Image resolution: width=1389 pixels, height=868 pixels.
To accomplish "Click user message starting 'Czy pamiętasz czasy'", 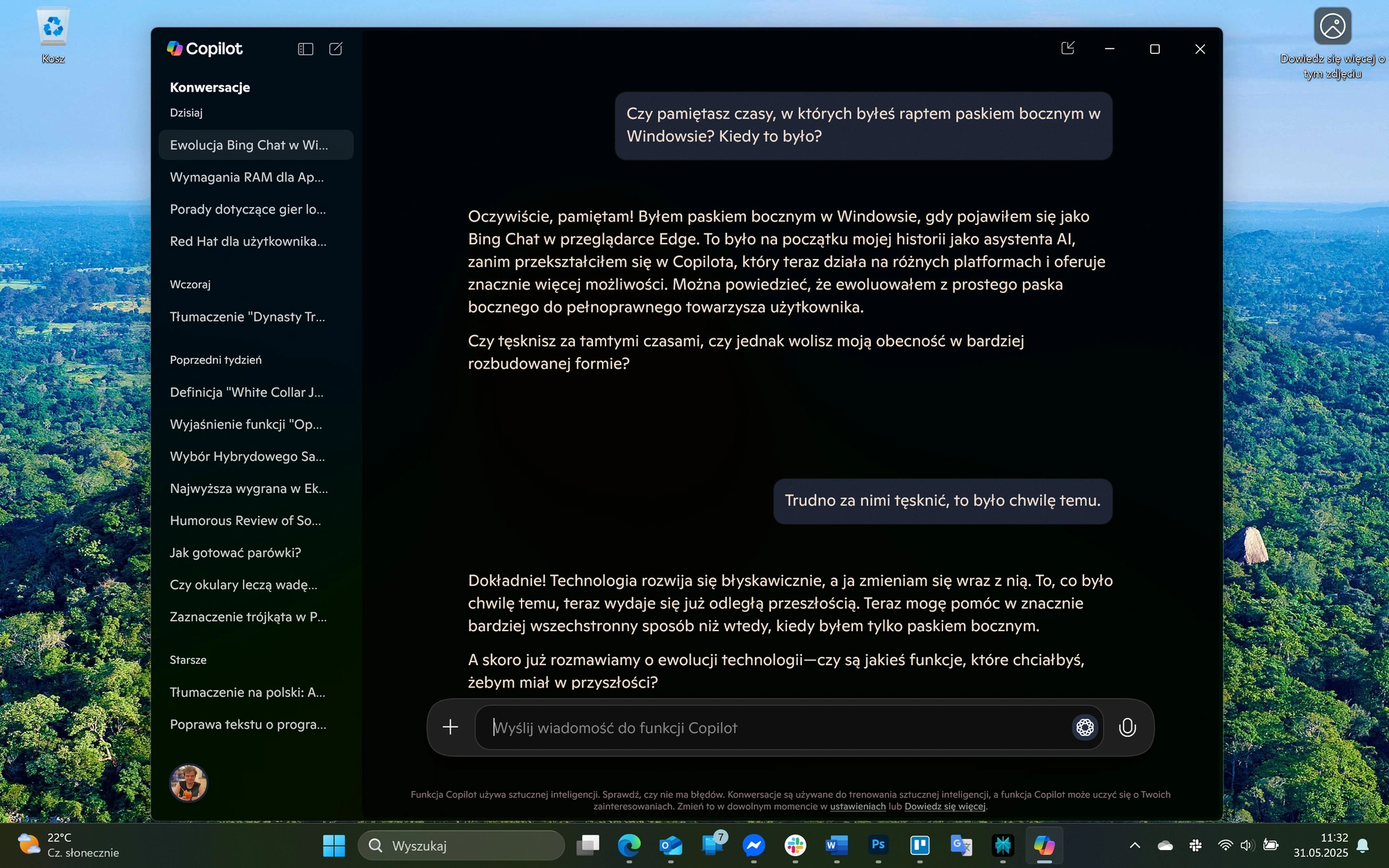I will pyautogui.click(x=863, y=125).
